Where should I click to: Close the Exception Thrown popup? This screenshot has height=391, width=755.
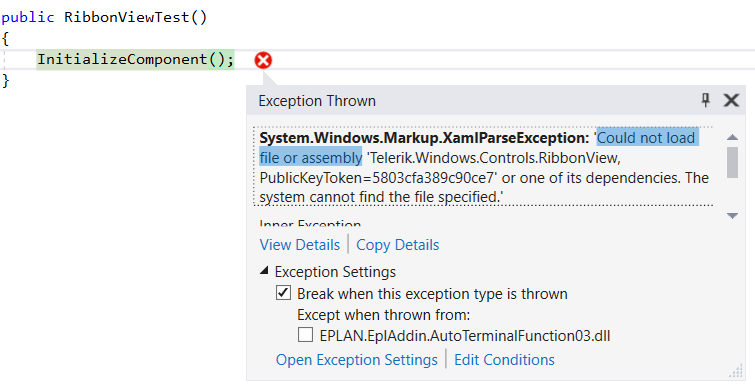coord(731,100)
